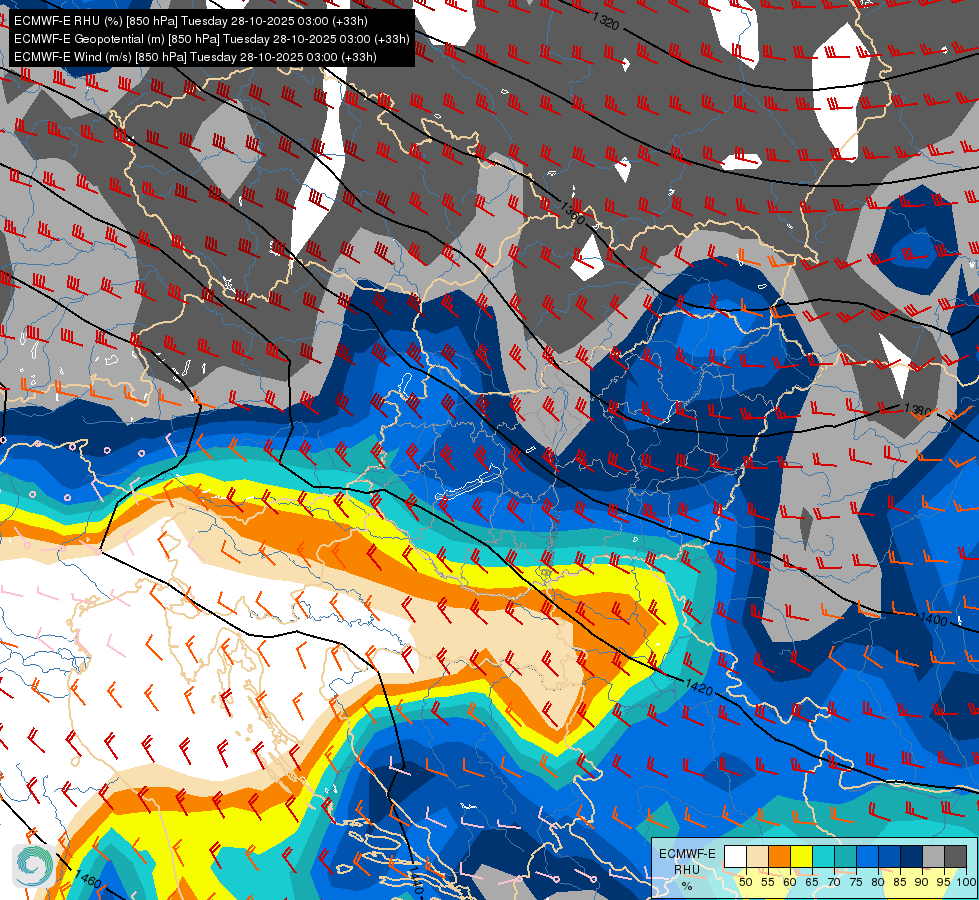
Task: Click the white legend swatch below 50%
Action: (735, 856)
